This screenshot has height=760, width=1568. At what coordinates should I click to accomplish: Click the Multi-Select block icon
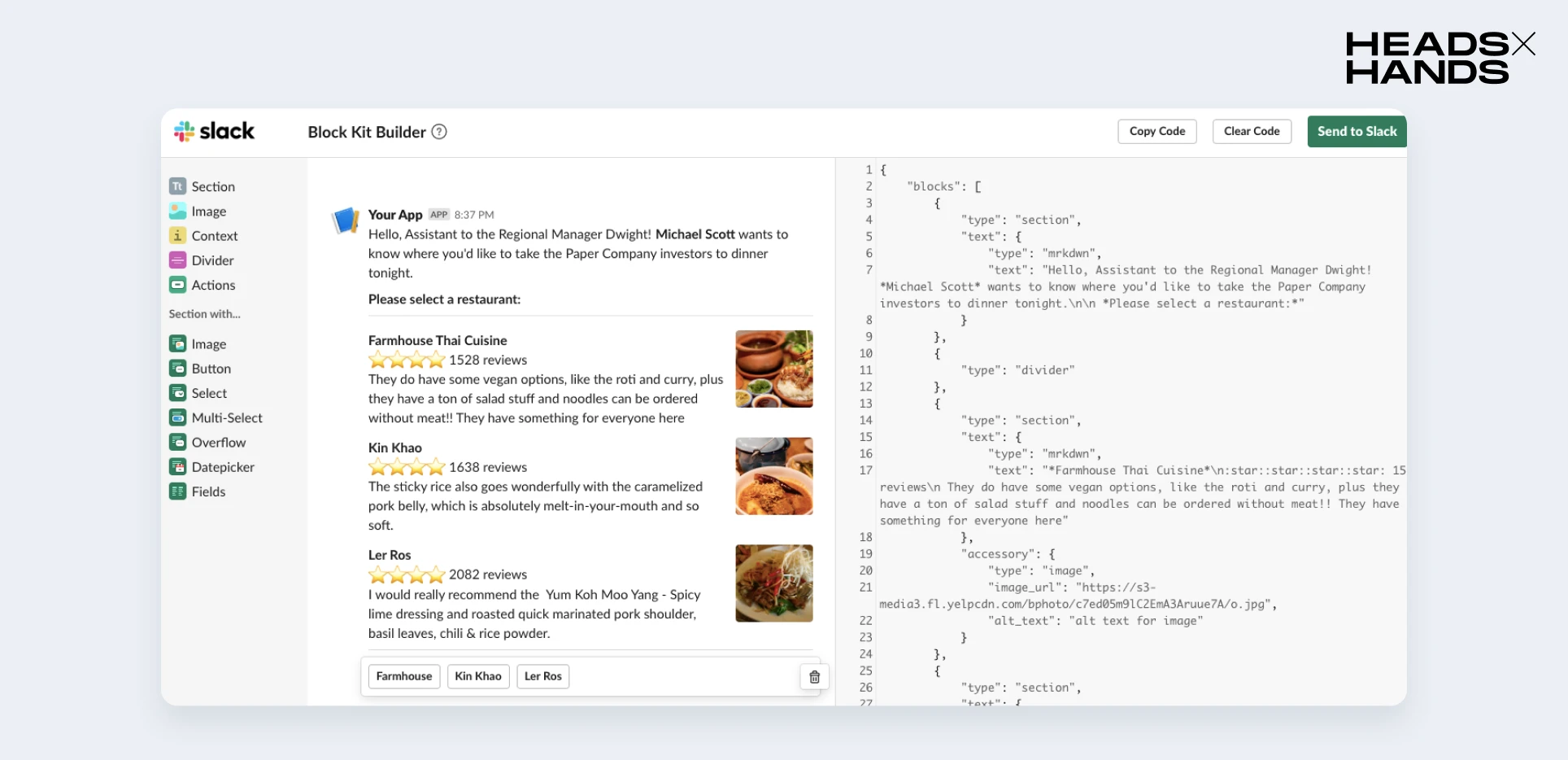[x=177, y=417]
